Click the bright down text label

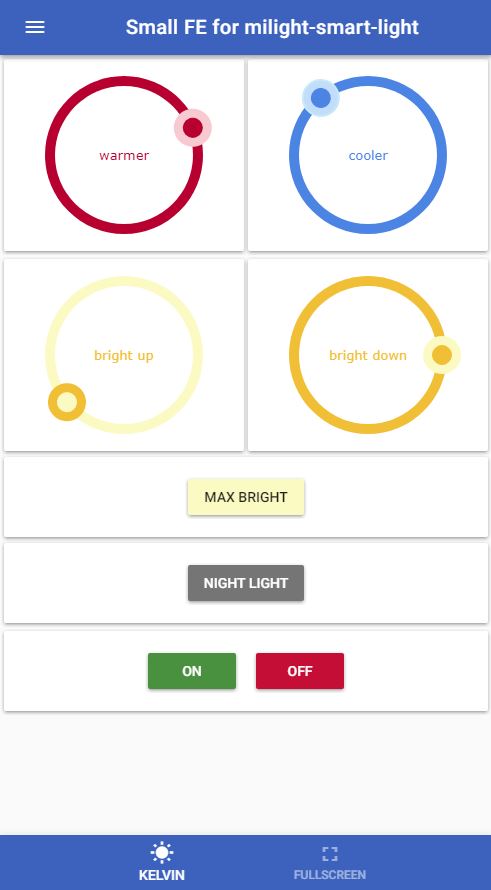click(x=368, y=356)
